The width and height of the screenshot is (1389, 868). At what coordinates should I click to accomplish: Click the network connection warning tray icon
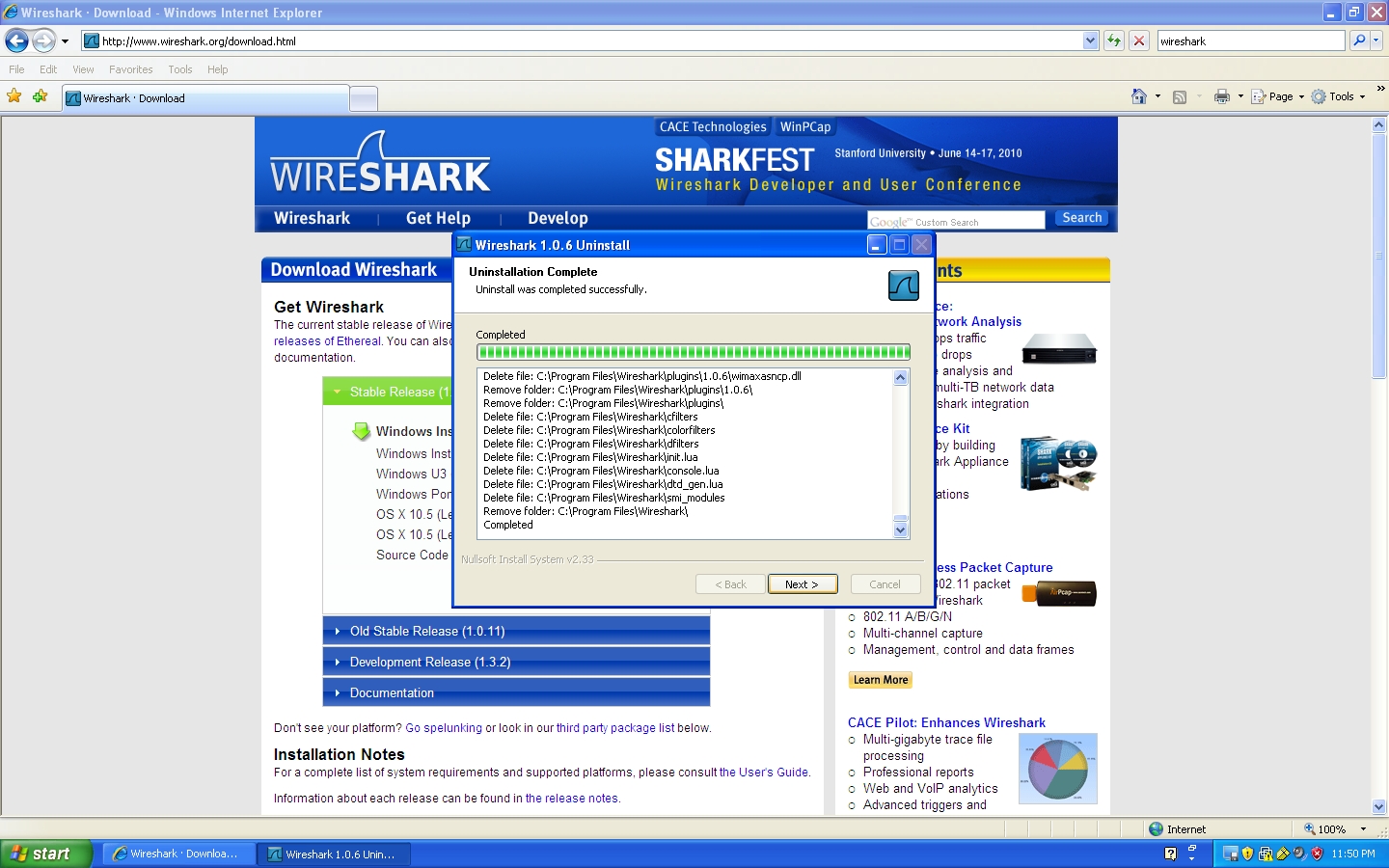[1265, 854]
